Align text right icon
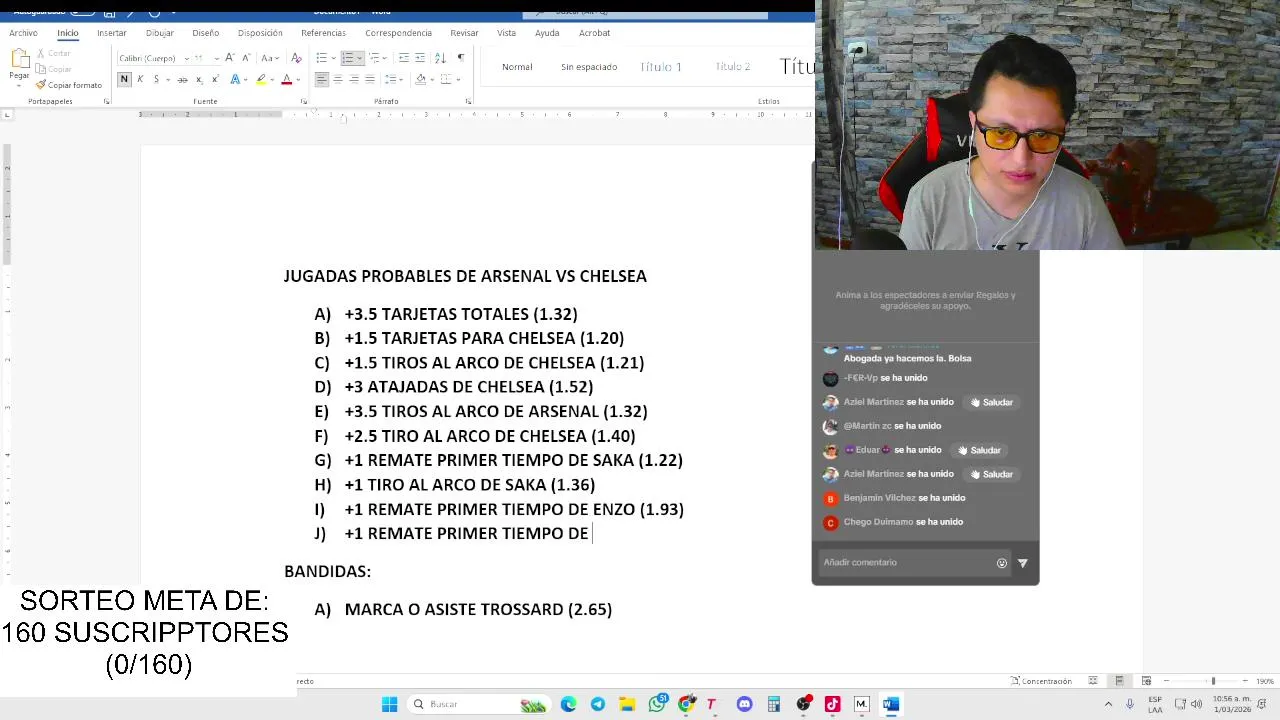Viewport: 1280px width, 720px height. click(x=354, y=79)
